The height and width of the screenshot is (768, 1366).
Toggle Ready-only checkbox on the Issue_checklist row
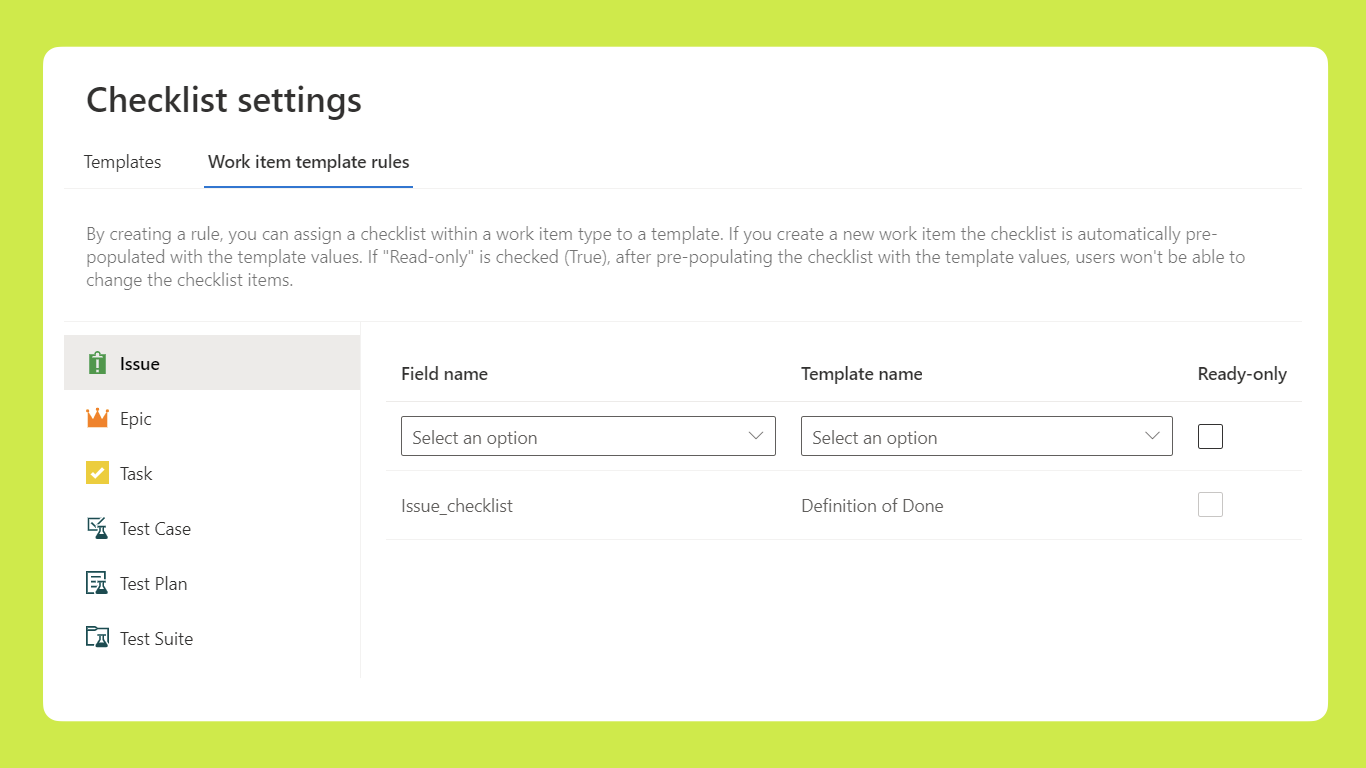coord(1210,504)
